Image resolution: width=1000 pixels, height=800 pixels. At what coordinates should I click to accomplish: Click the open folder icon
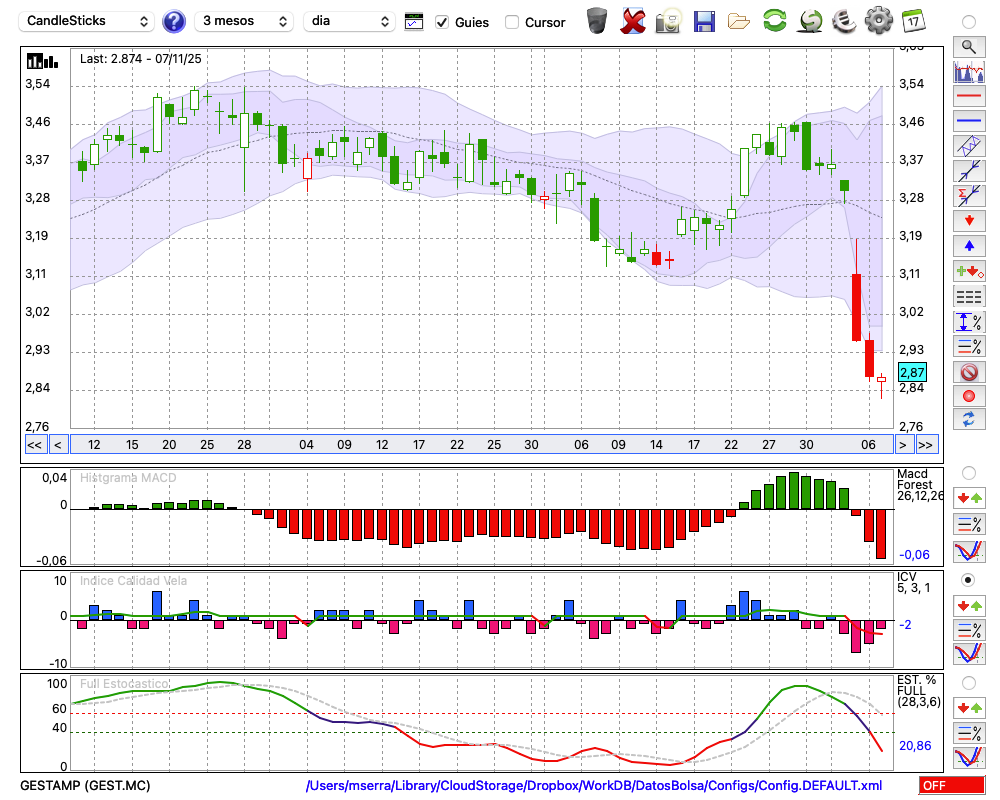coord(739,22)
